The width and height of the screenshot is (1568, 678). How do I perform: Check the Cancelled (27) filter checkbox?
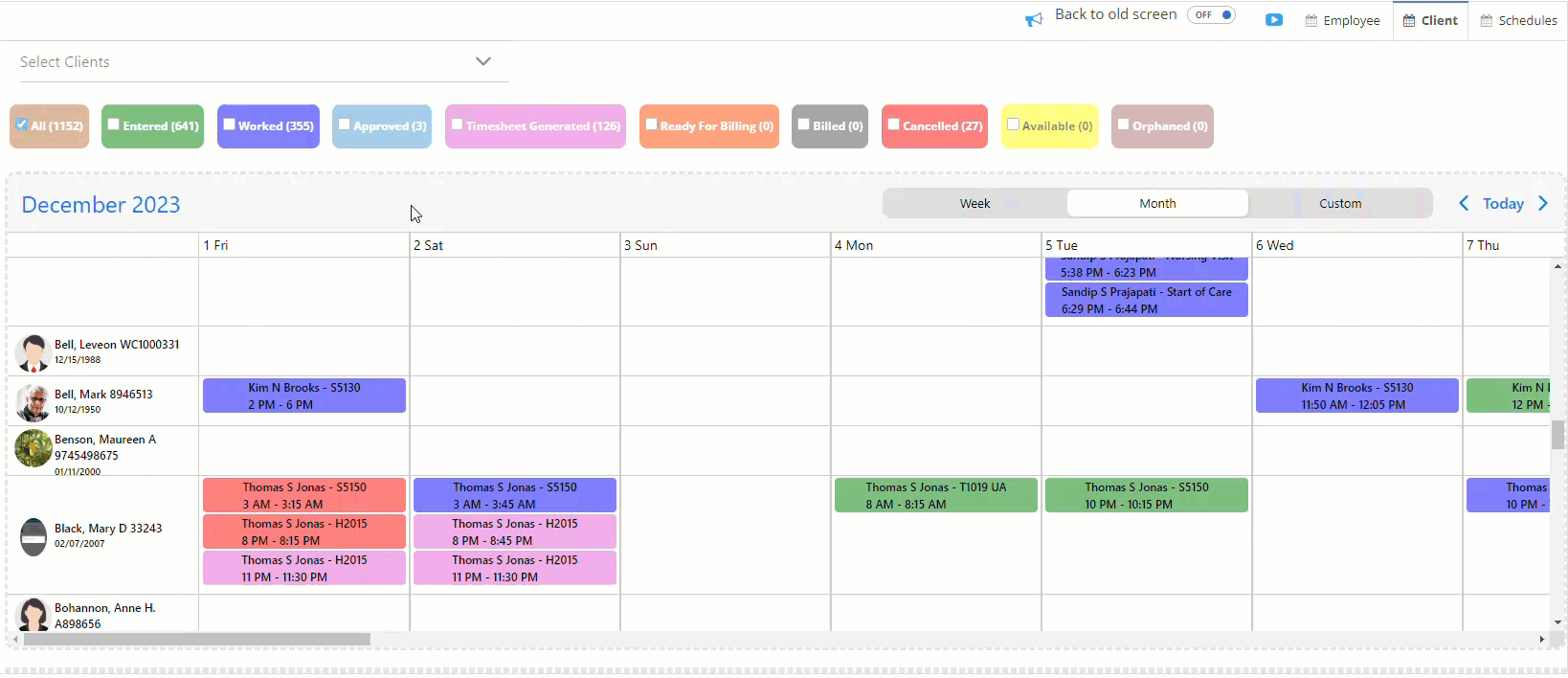[893, 124]
